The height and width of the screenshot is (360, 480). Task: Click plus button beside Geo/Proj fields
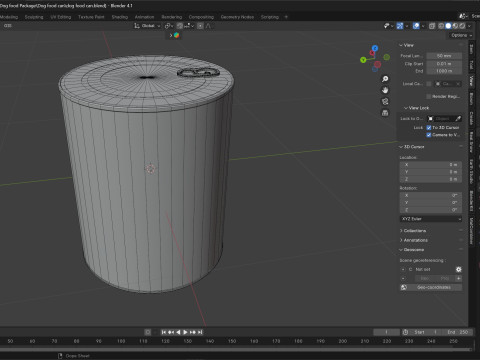tap(459, 278)
